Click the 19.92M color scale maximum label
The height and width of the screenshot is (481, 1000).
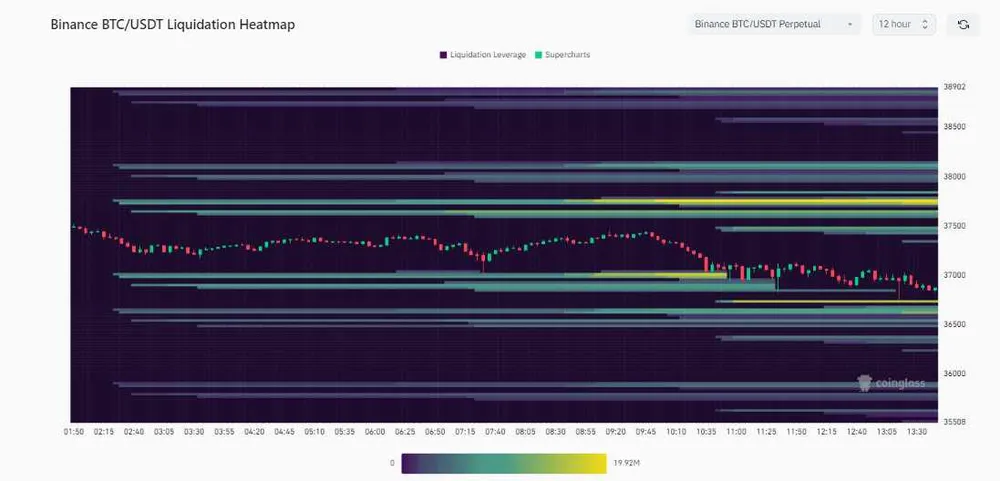tap(627, 463)
